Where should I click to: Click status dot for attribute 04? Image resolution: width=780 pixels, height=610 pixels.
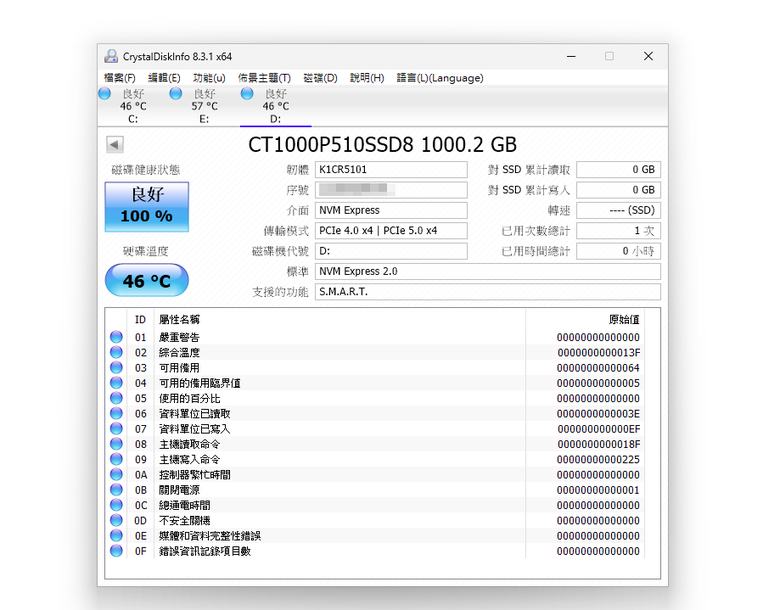(x=116, y=383)
